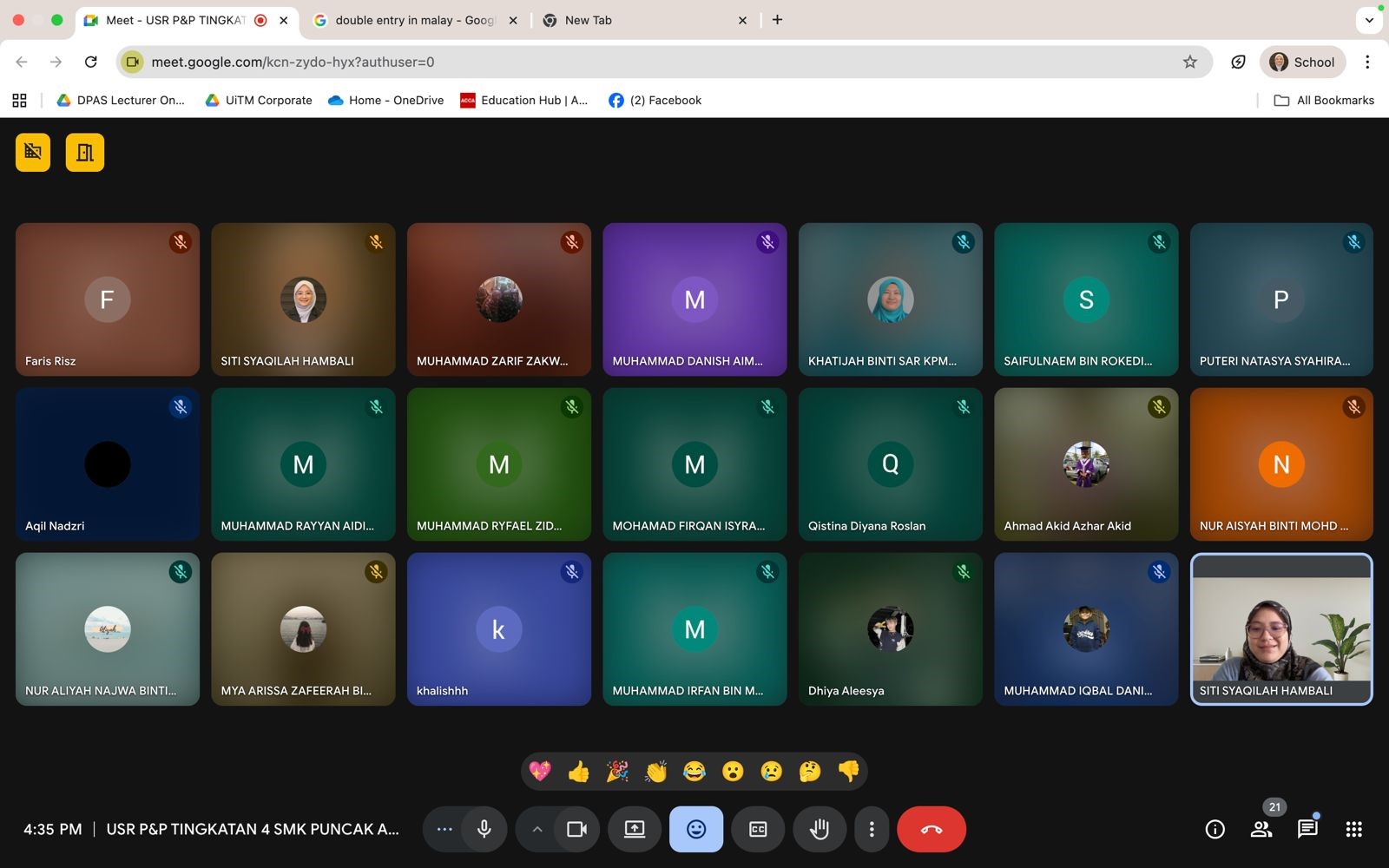Expand the video settings chevron
Image resolution: width=1389 pixels, height=868 pixels.
point(537,829)
